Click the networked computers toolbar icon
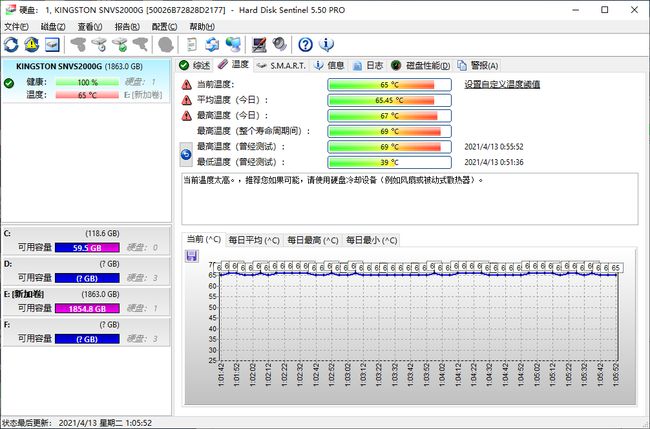Screen dimensions: 650x429 pos(233,44)
